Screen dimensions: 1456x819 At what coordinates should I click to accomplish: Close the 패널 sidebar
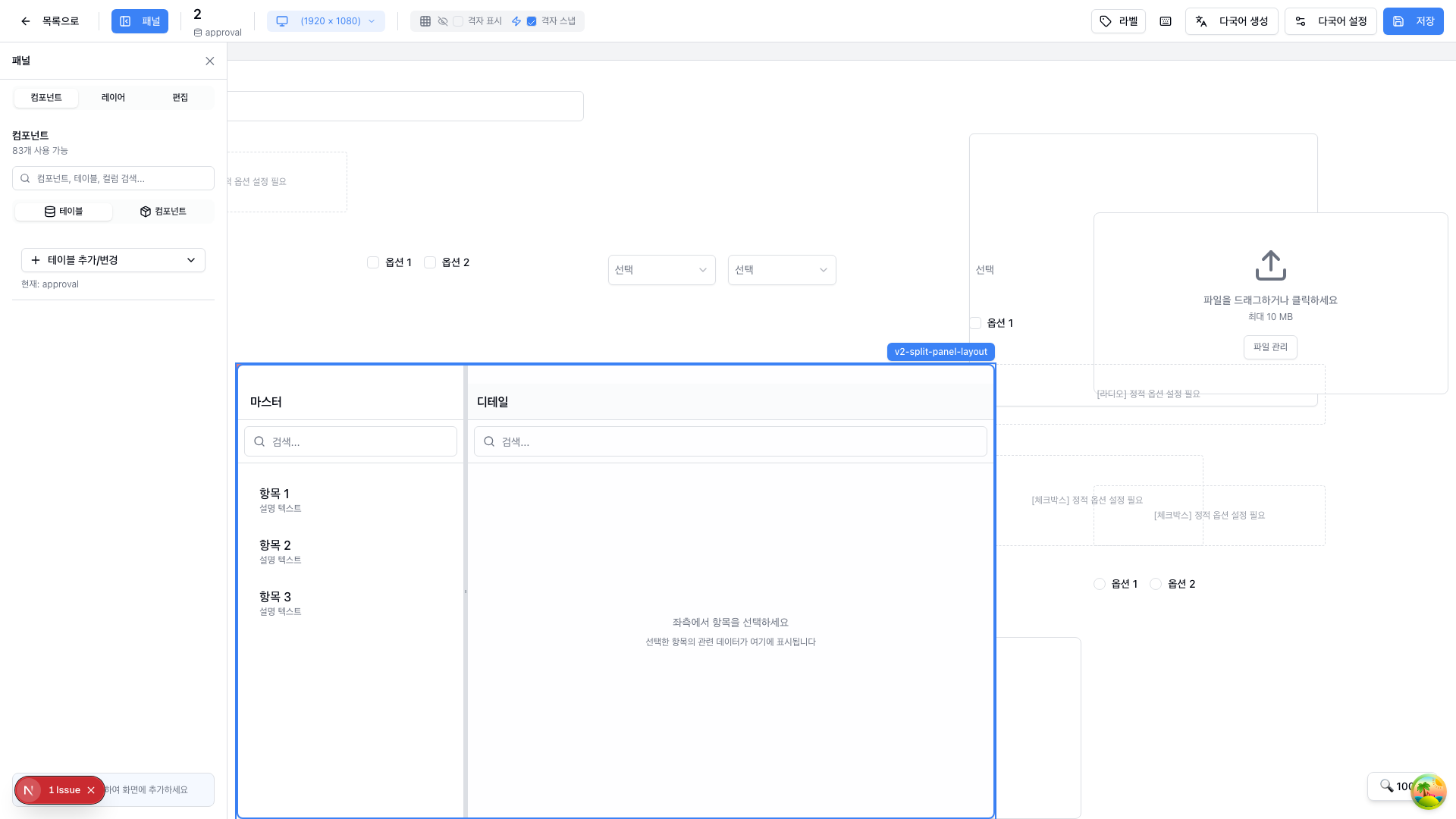coord(210,61)
